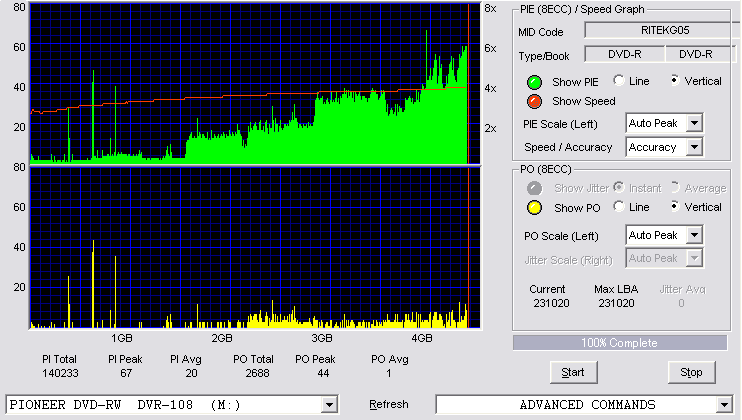This screenshot has height=420, width=742.
Task: Expand the ADVANCED COMMANDS dropdown arrow
Action: click(724, 405)
